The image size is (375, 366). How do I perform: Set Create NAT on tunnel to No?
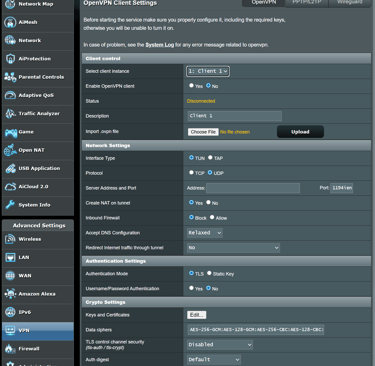[x=208, y=202]
